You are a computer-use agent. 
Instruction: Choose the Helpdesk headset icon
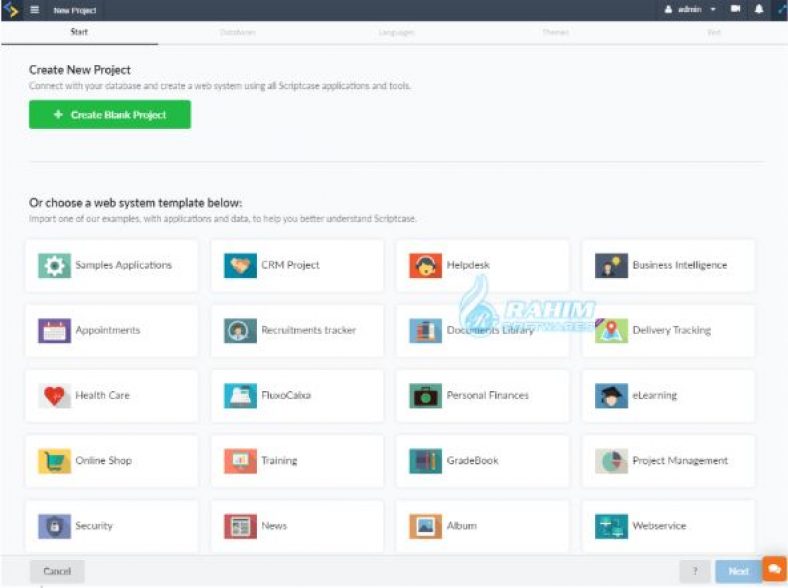pos(426,265)
